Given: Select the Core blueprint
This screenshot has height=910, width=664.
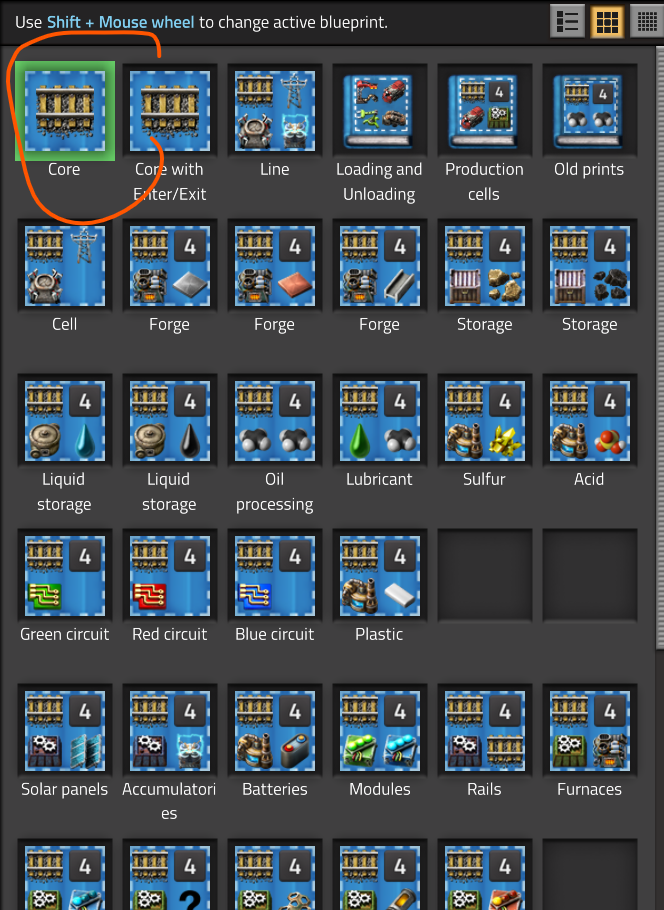Looking at the screenshot, I should tap(65, 111).
